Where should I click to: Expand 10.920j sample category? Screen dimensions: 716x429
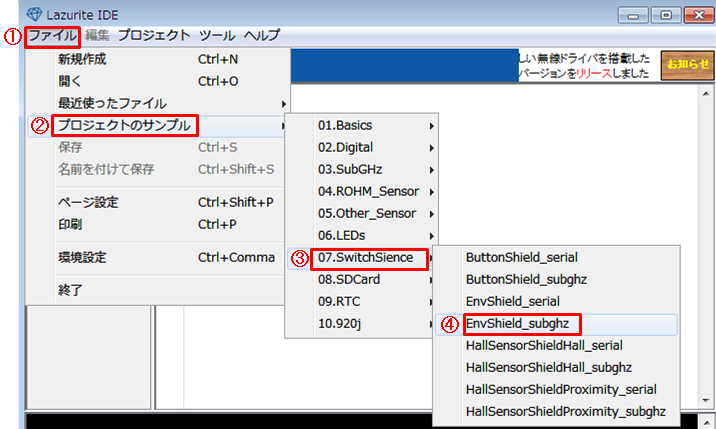(x=361, y=323)
